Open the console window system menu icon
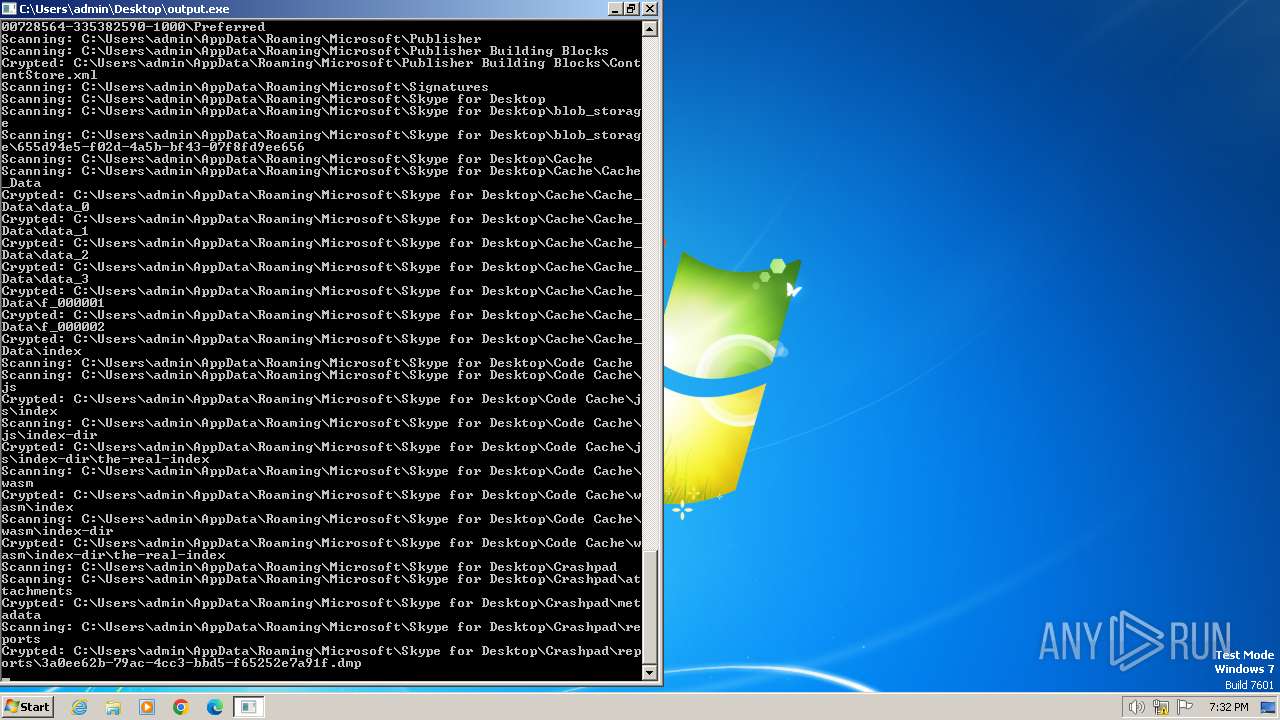Screen dimensions: 1280x720 [9, 9]
